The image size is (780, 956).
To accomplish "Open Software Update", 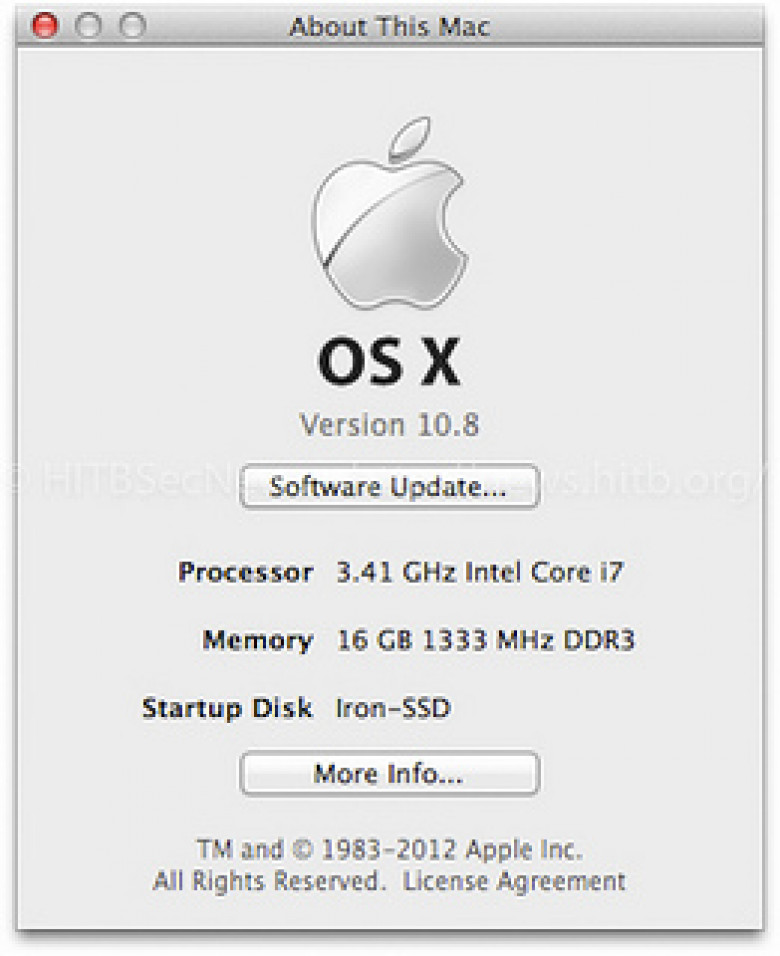I will point(390,487).
